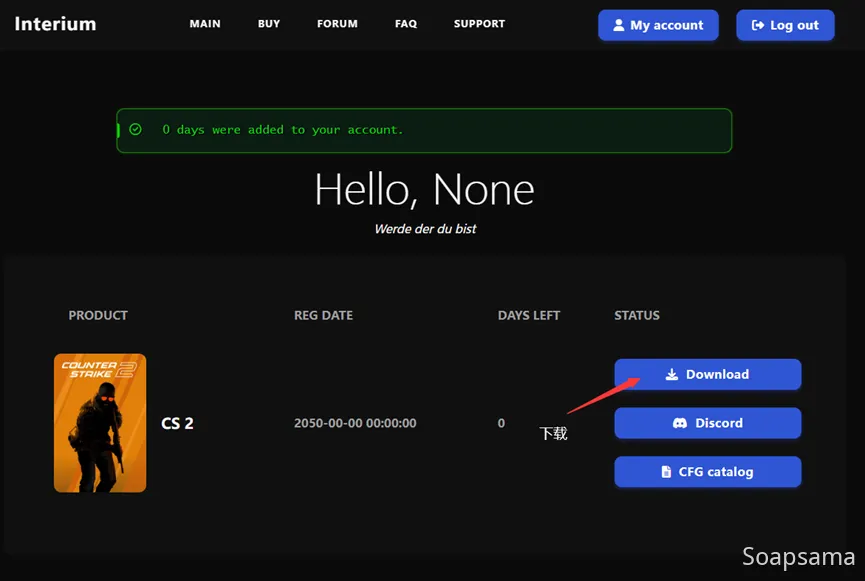Click the '0 days were added' notification text
Viewport: 865px width, 581px height.
click(282, 130)
